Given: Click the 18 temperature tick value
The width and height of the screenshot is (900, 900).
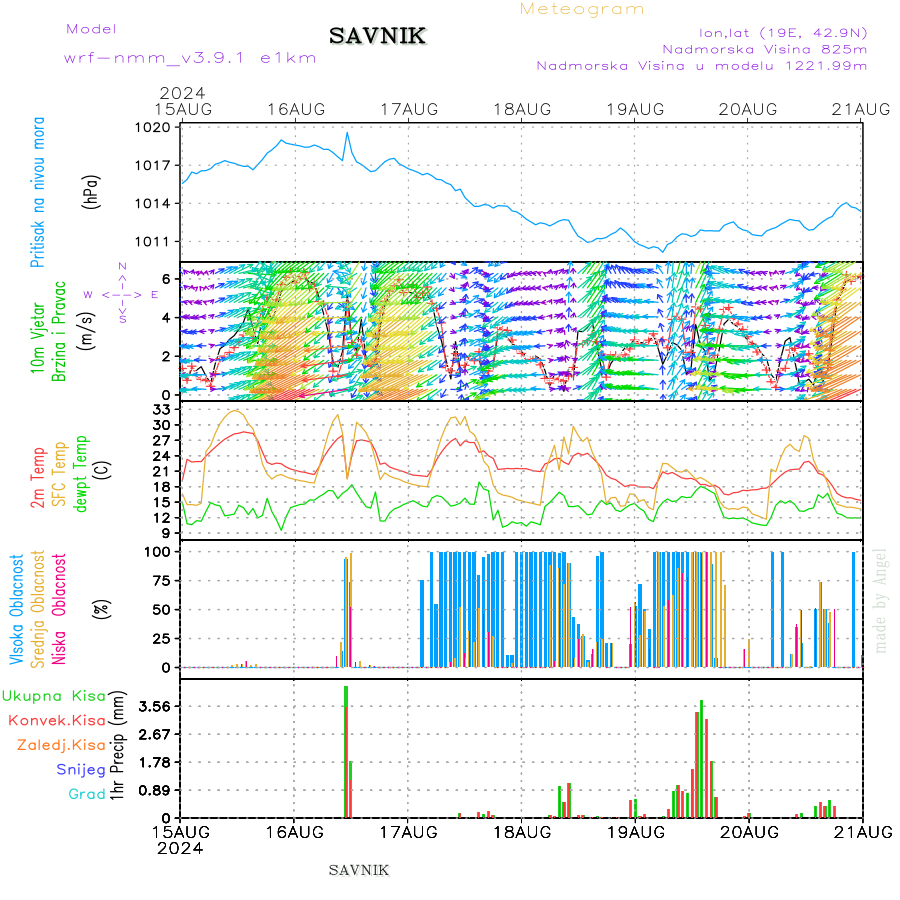Looking at the screenshot, I should (x=162, y=487).
